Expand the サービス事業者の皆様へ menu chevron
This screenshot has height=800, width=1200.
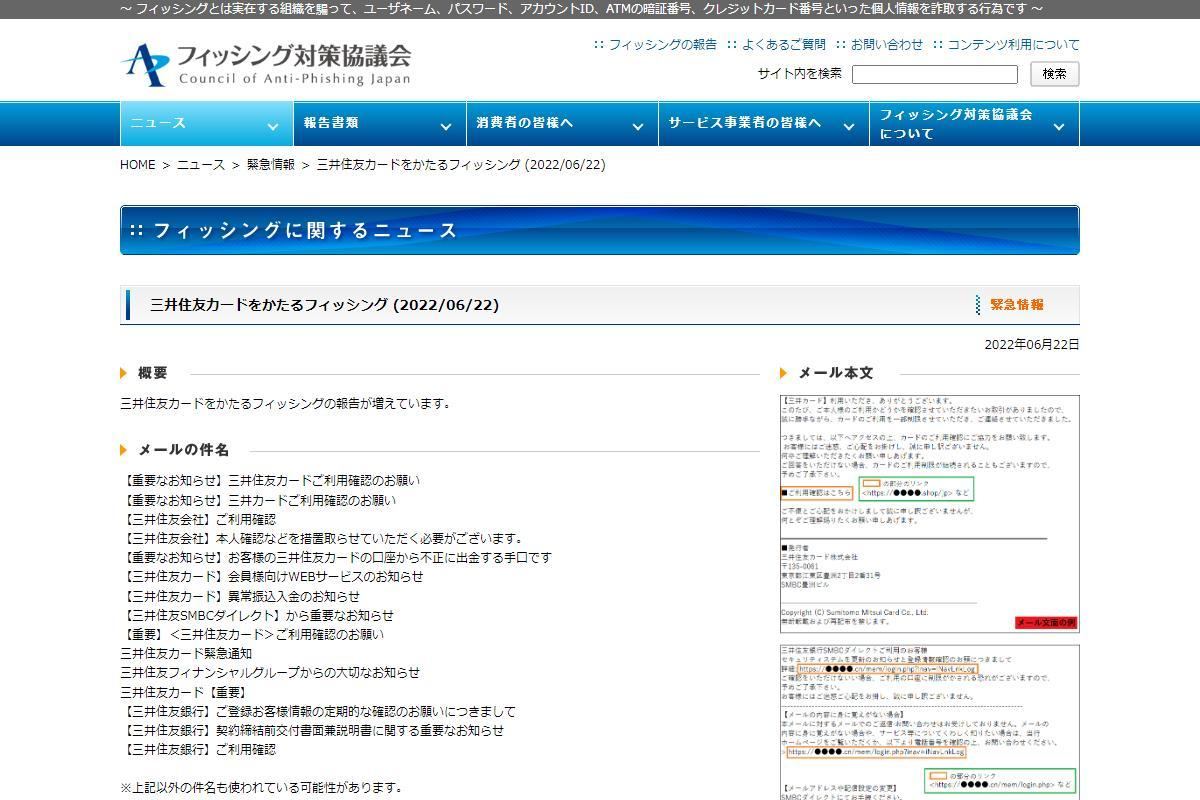click(x=848, y=127)
